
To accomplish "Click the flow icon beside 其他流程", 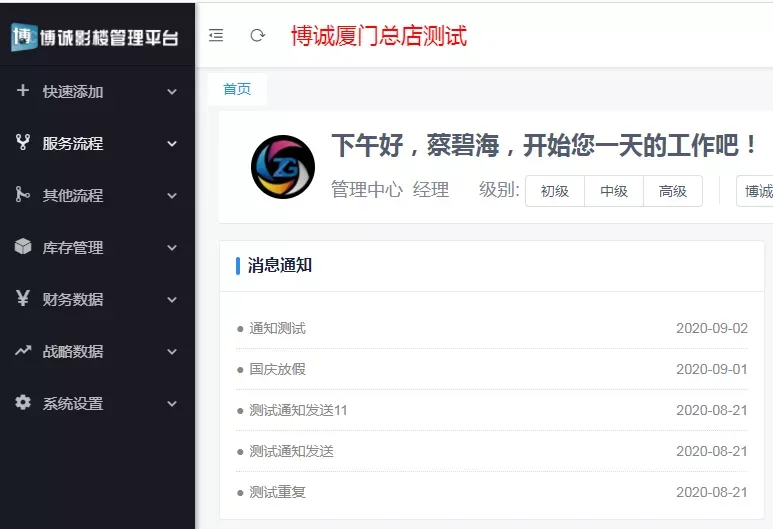I will click(x=23, y=195).
